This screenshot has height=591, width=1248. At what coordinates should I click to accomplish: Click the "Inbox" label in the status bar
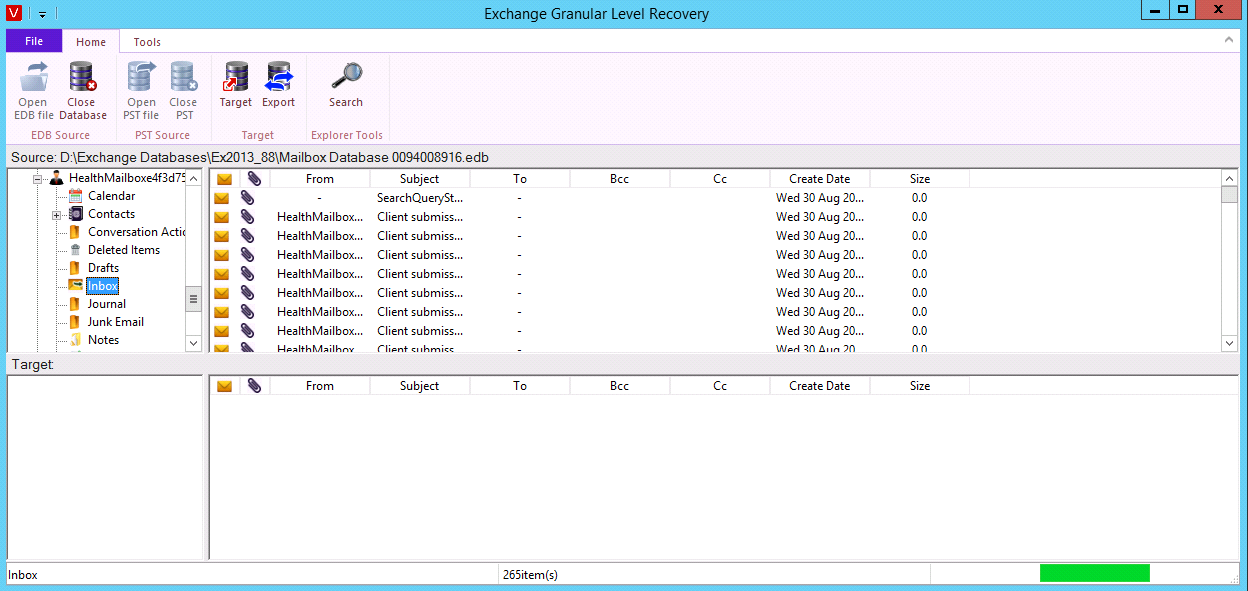coord(23,575)
